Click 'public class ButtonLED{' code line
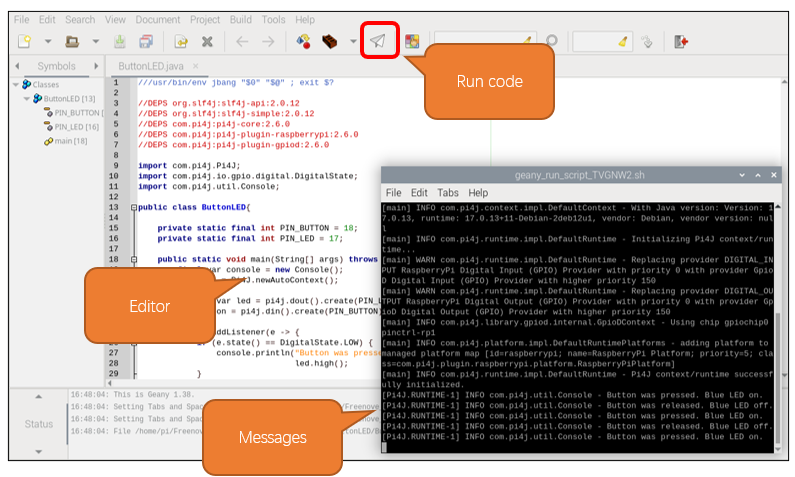The image size is (795, 477). point(194,207)
